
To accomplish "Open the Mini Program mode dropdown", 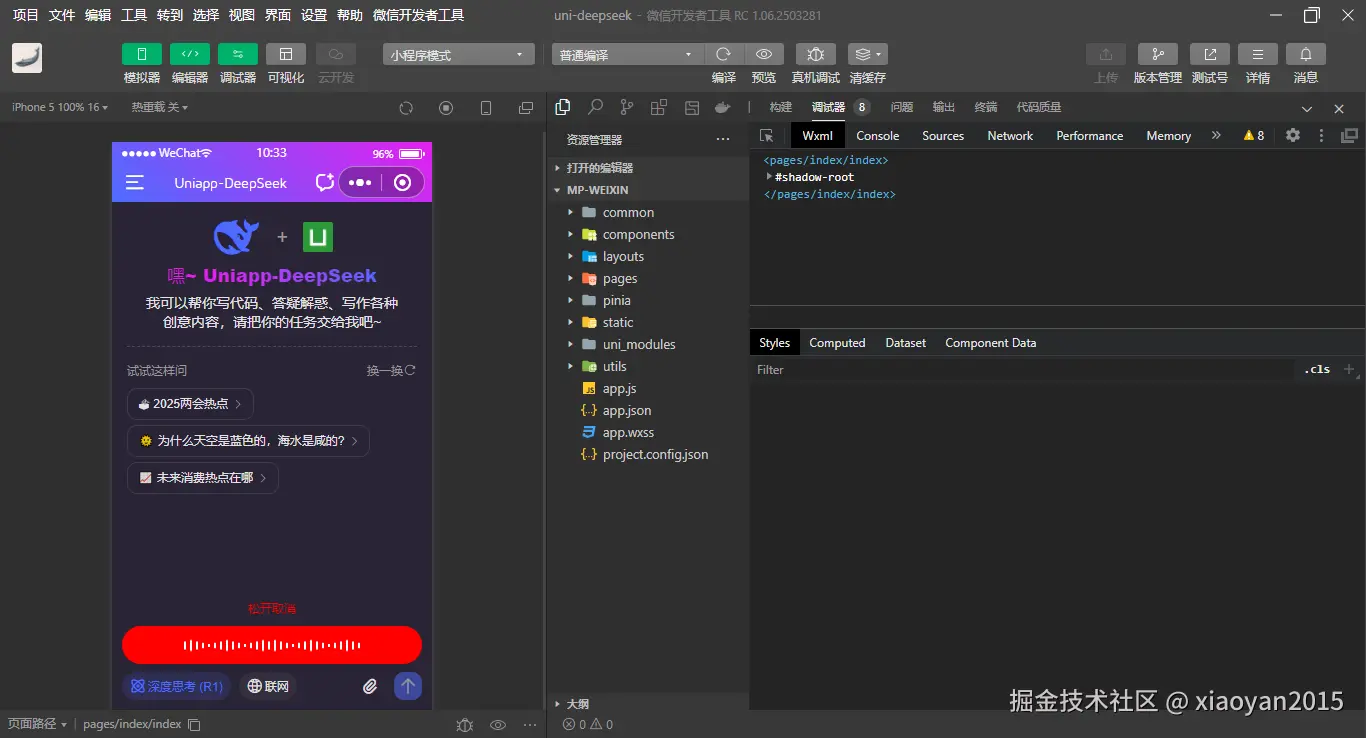I will point(457,55).
